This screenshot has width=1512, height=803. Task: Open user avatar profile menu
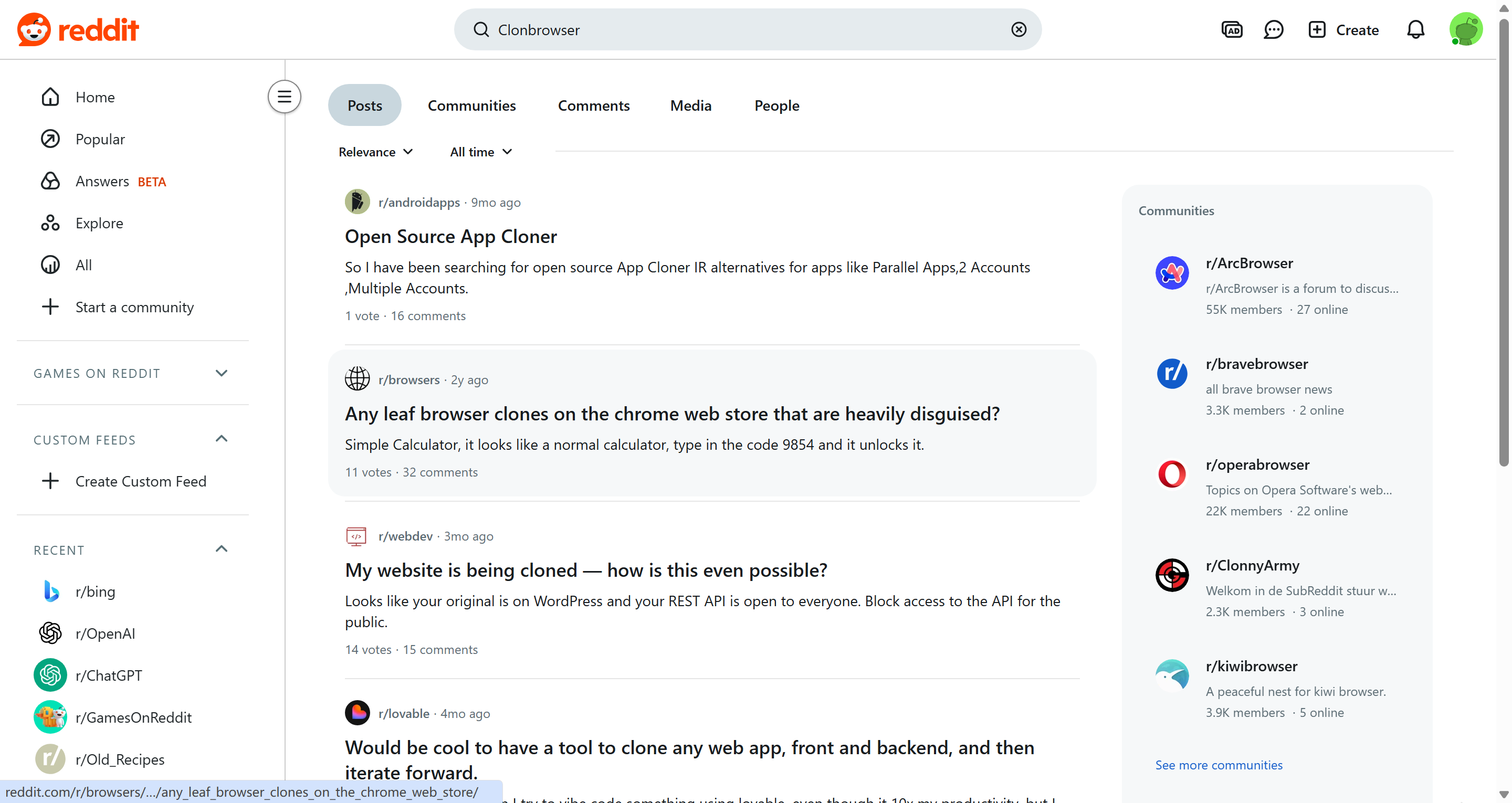pyautogui.click(x=1465, y=29)
